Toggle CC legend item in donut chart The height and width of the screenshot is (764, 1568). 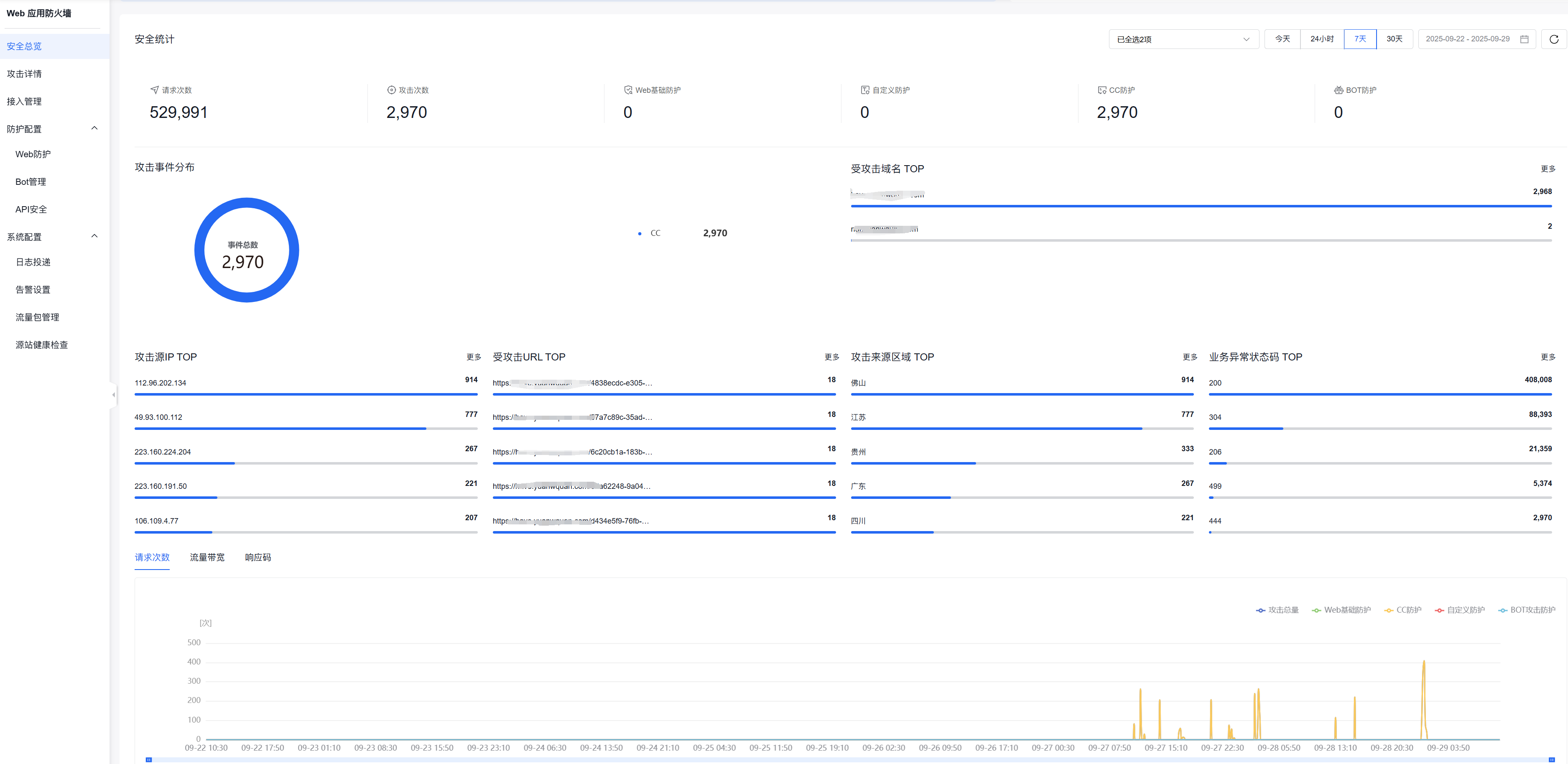tap(650, 233)
